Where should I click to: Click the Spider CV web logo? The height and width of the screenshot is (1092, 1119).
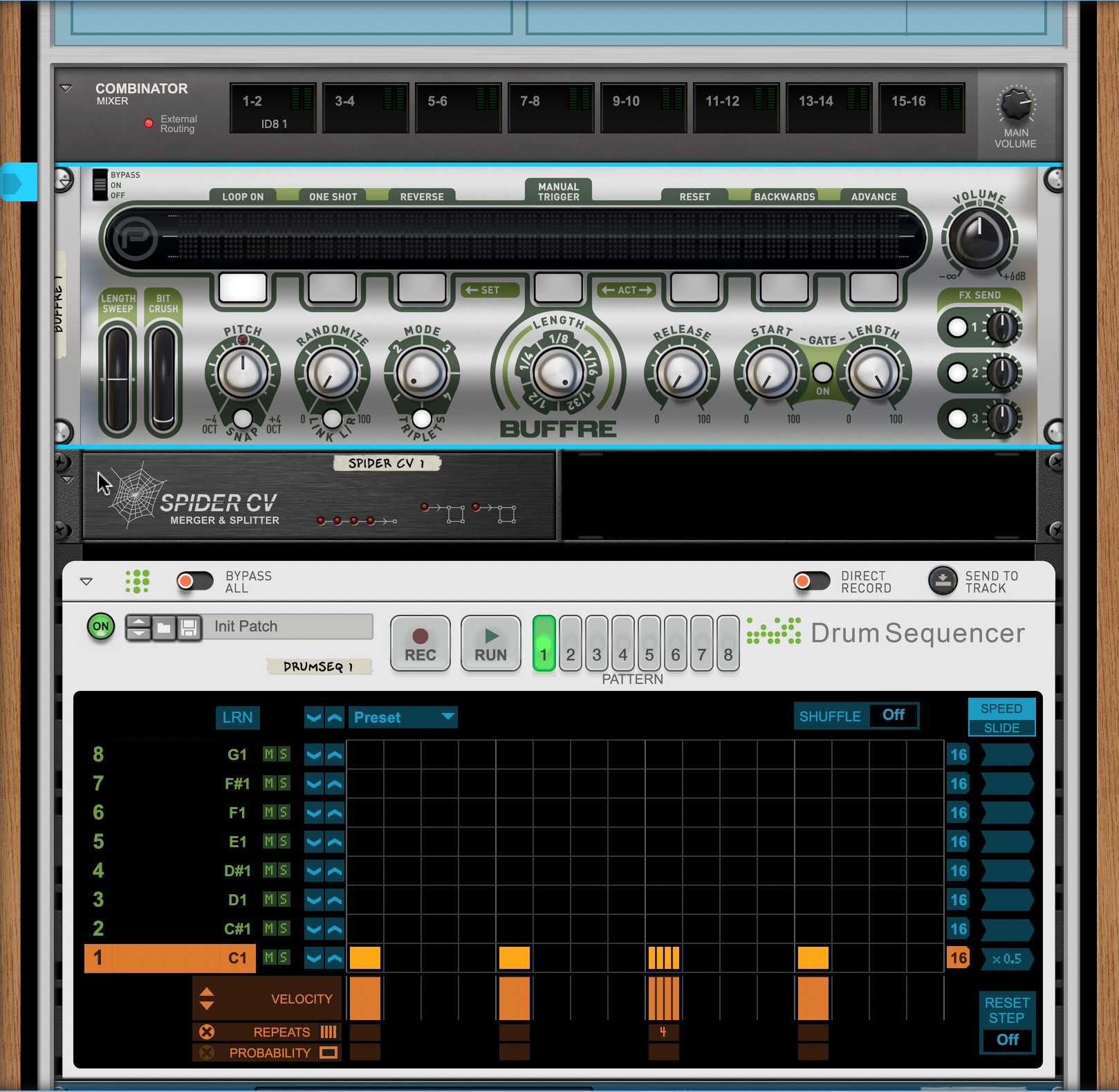pyautogui.click(x=138, y=494)
